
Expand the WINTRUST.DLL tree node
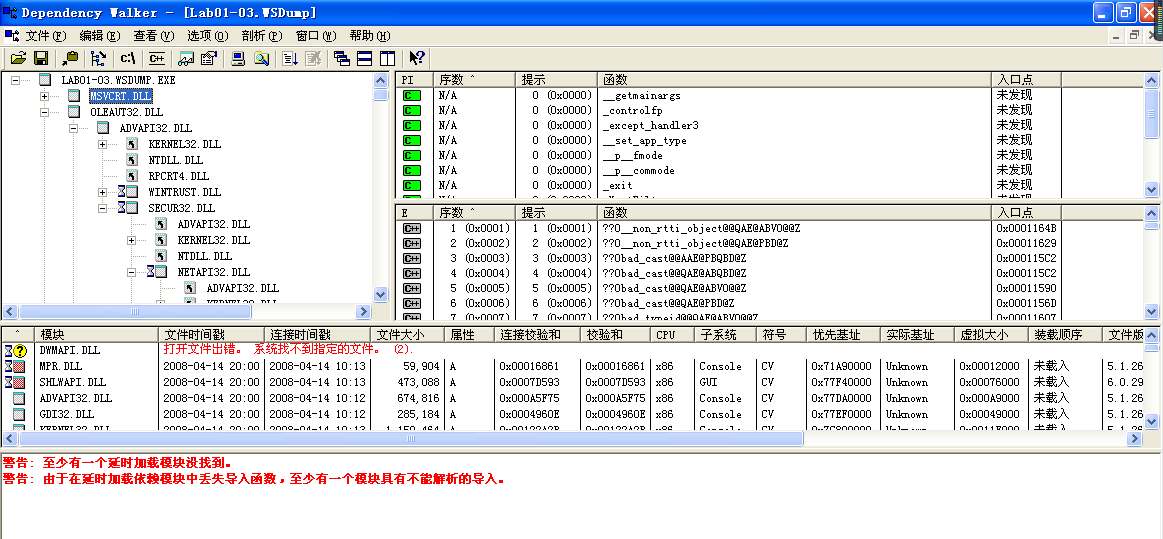tap(102, 192)
